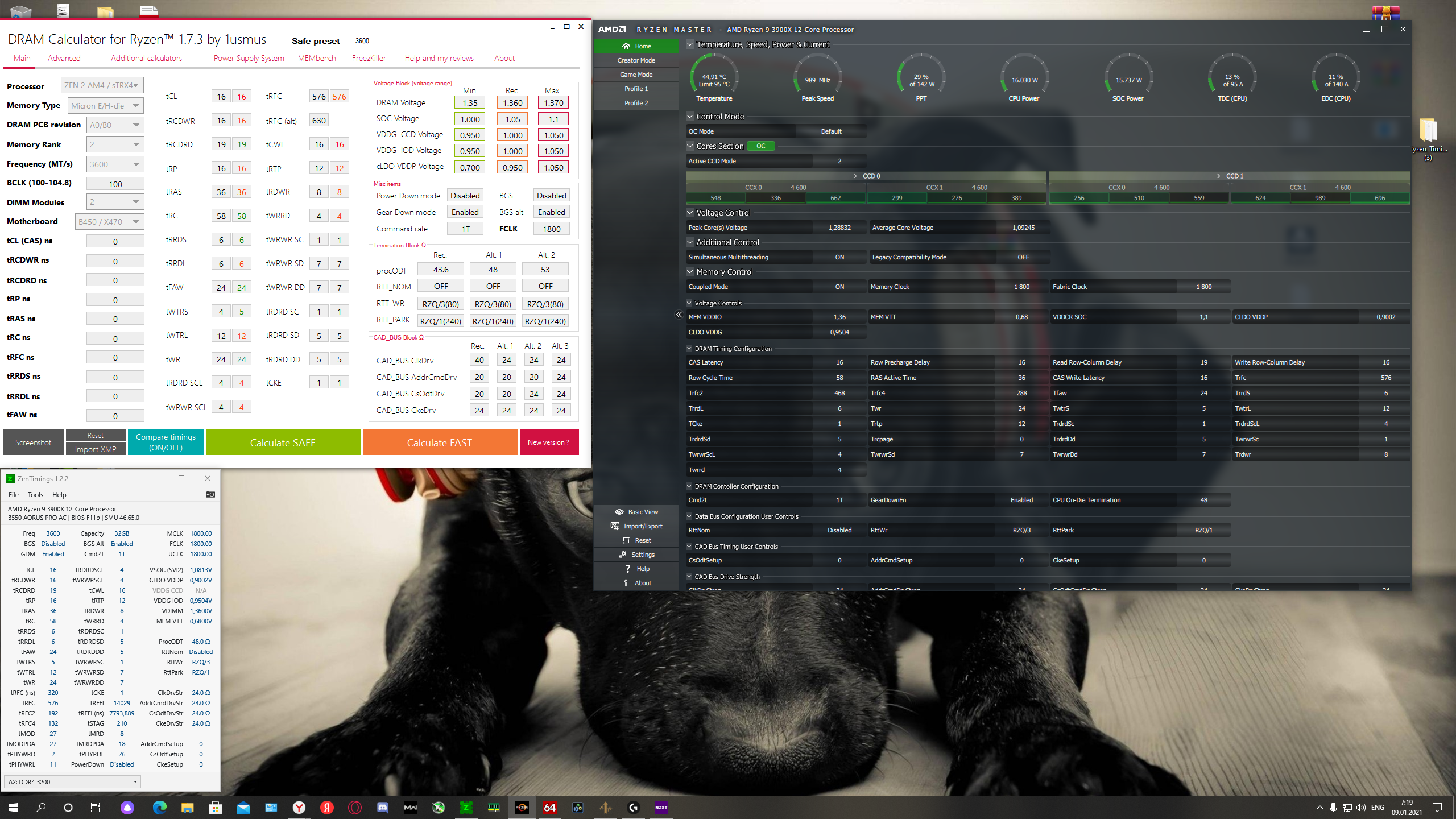Collapse Ryzen Master sidebar with double-arrow
Screen dimensions: 1456x819
click(x=679, y=315)
